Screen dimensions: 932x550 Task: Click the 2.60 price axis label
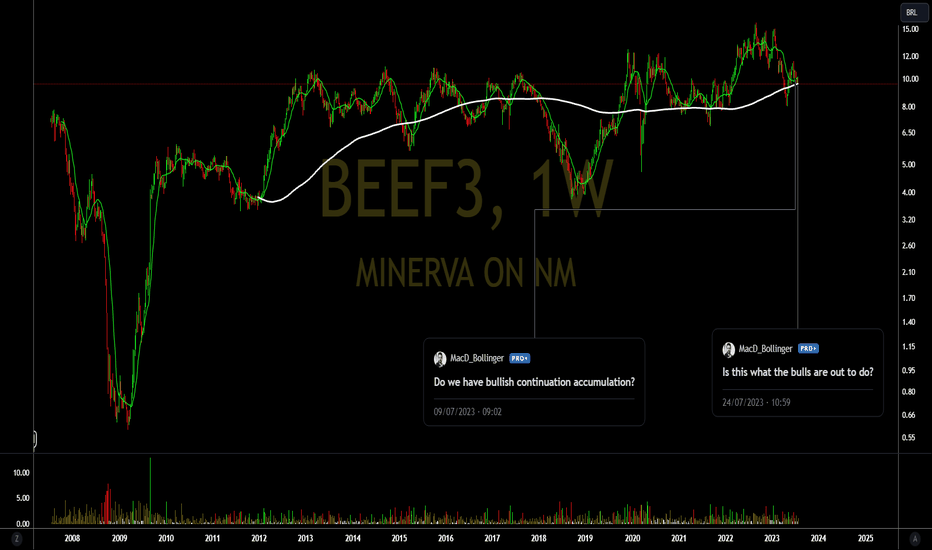pos(909,246)
